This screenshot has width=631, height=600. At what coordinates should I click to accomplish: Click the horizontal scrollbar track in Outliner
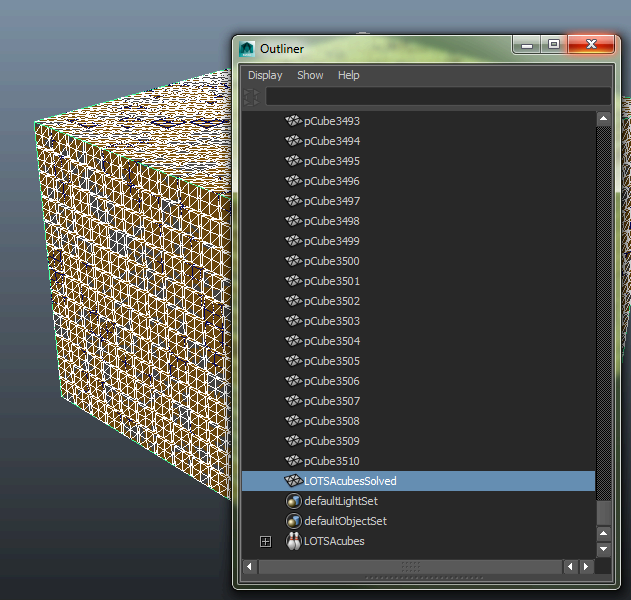pyautogui.click(x=410, y=567)
